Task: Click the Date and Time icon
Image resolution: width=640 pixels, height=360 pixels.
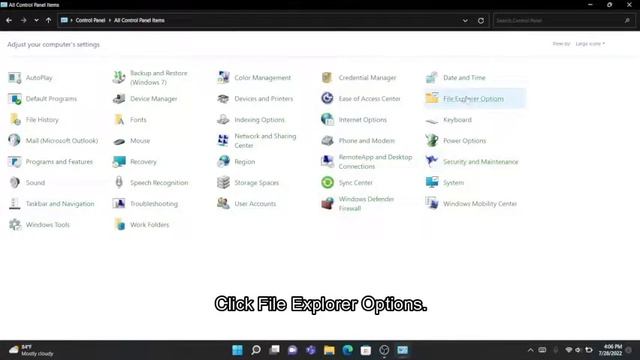Action: point(432,78)
